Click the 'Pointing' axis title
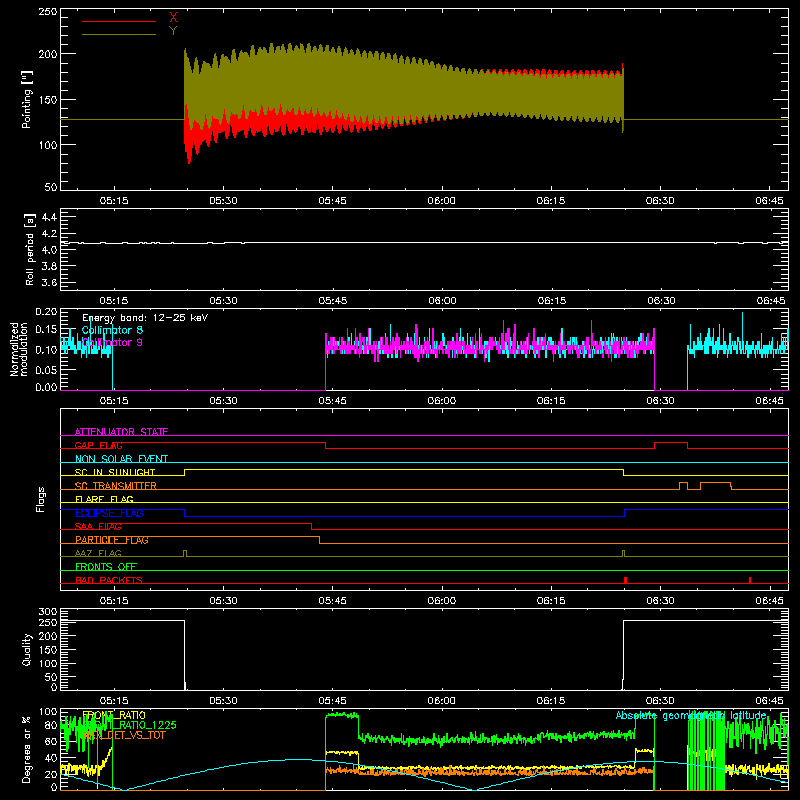The image size is (800, 800). [x=27, y=99]
